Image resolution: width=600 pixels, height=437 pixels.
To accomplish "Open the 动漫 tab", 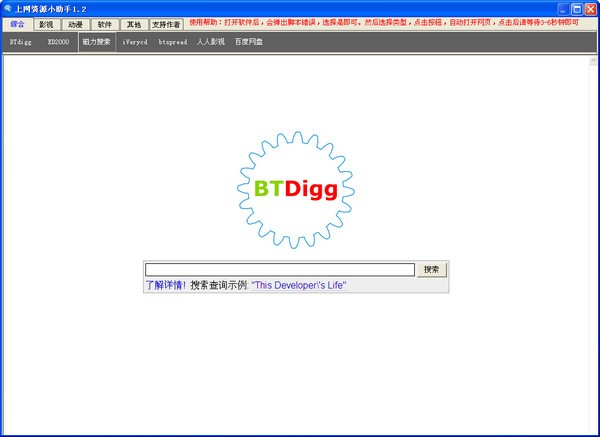I will pos(75,24).
